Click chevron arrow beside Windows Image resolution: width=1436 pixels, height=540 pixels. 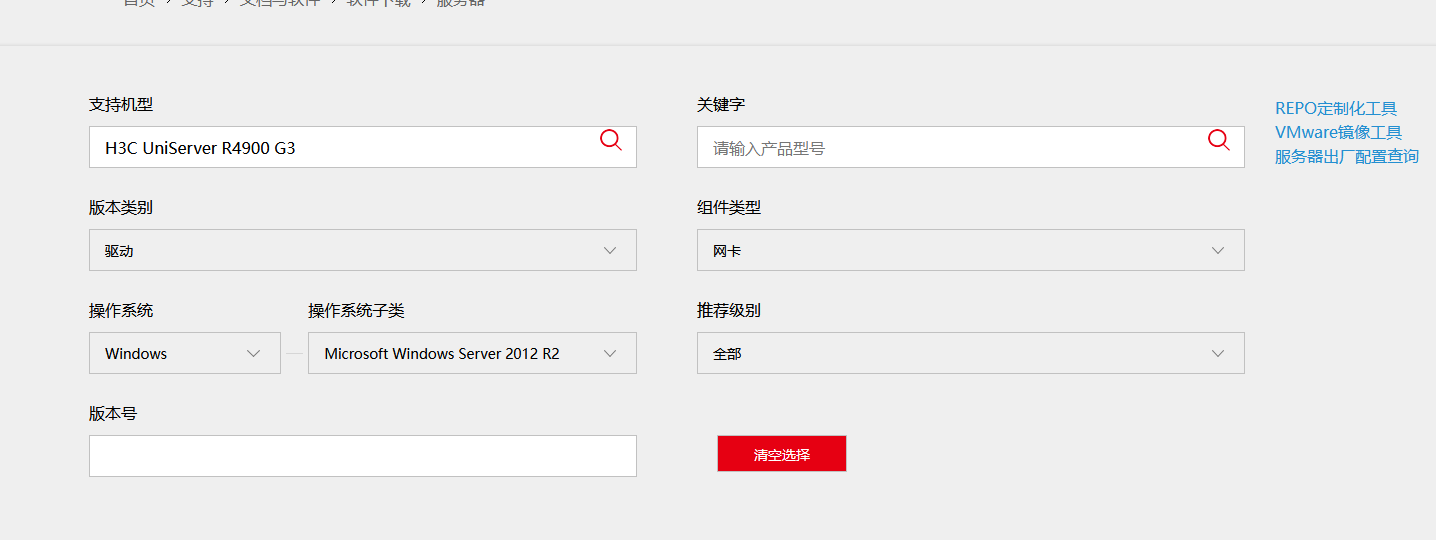254,353
